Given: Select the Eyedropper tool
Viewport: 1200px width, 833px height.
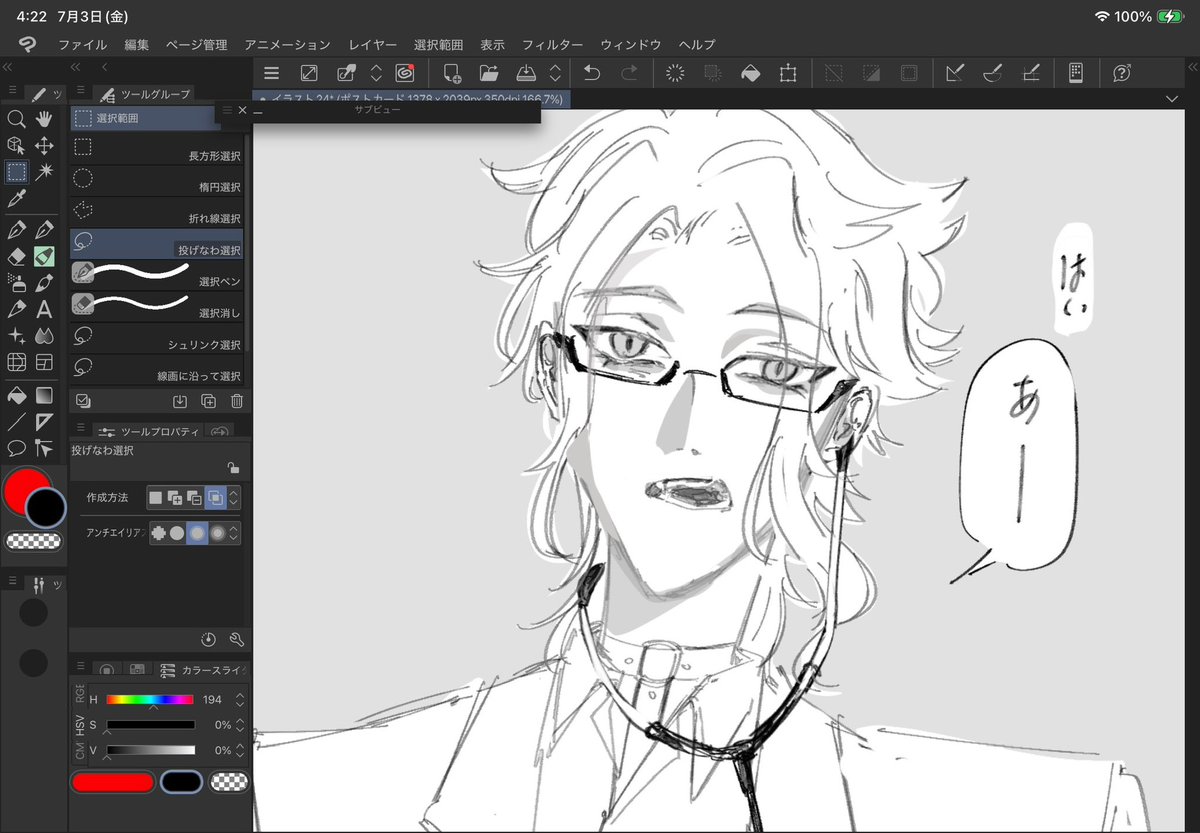Looking at the screenshot, I should click(x=16, y=199).
